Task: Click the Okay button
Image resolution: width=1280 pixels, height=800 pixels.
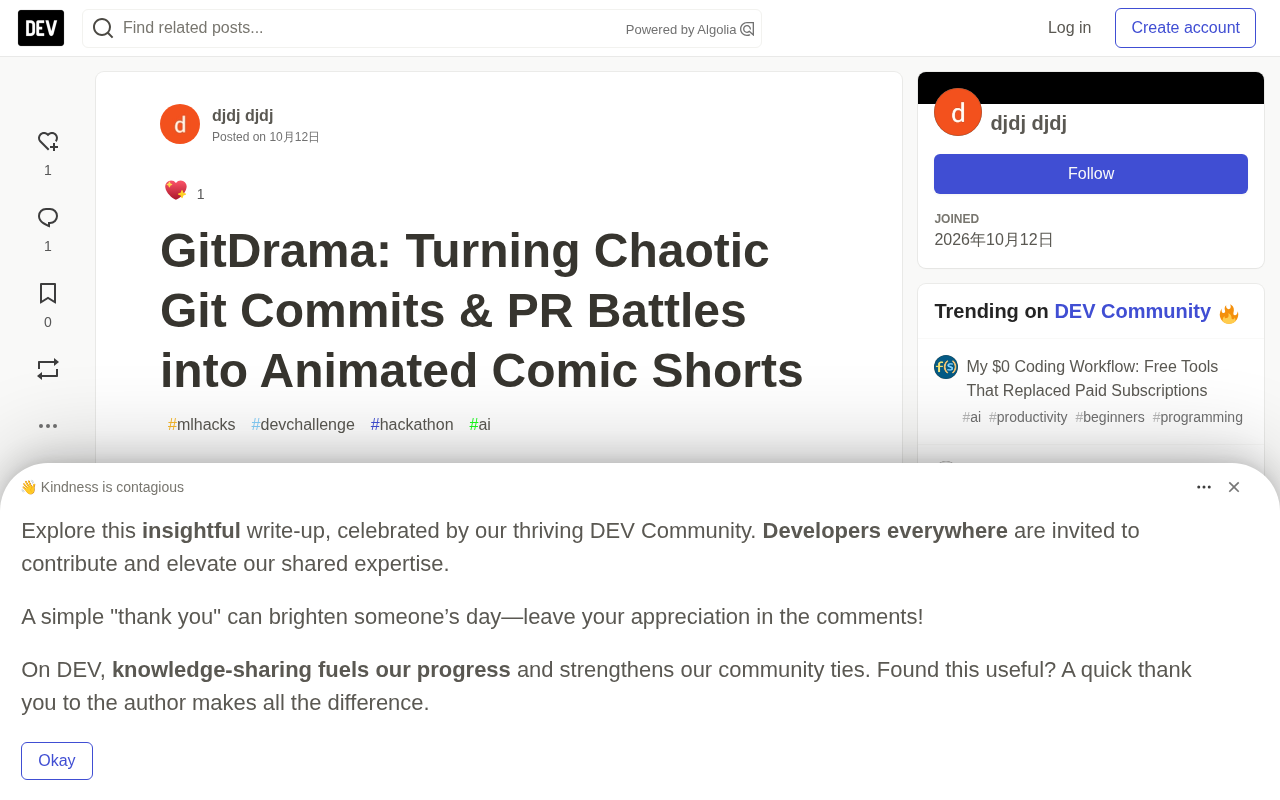Action: point(57,761)
